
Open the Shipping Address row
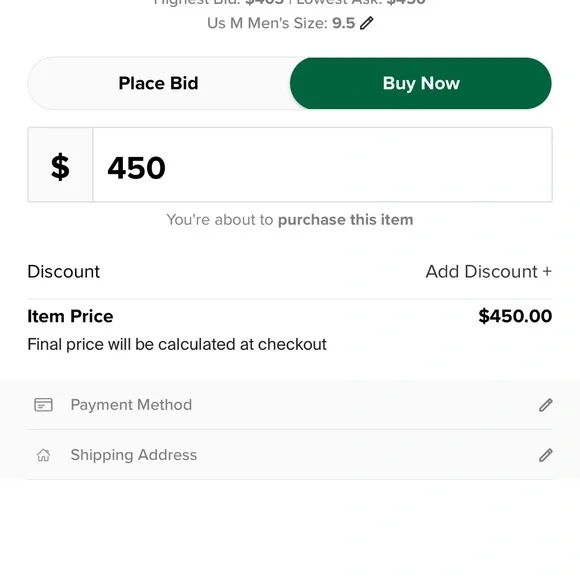[290, 455]
